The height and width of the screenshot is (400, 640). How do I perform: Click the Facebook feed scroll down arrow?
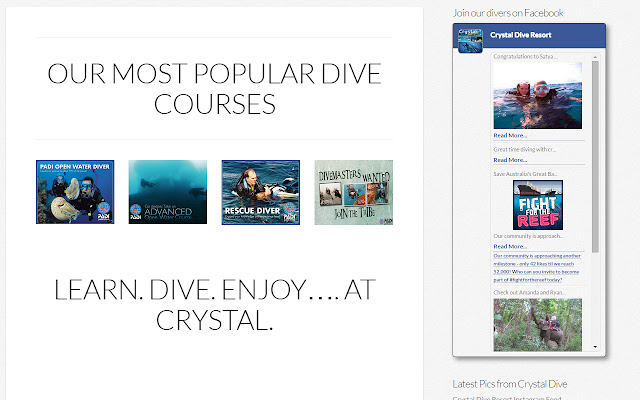point(595,347)
